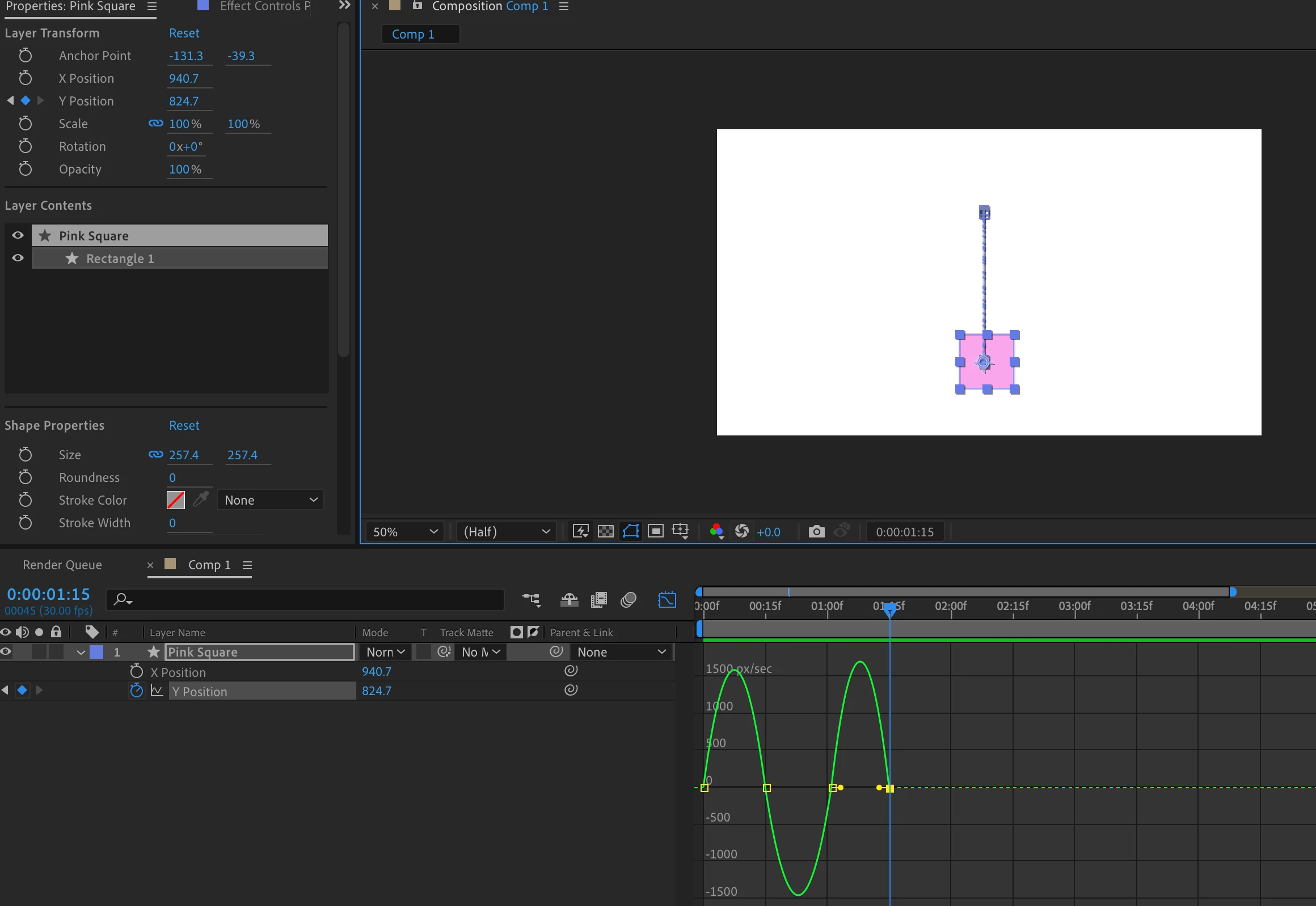Click the Stroke Color swatch

175,499
